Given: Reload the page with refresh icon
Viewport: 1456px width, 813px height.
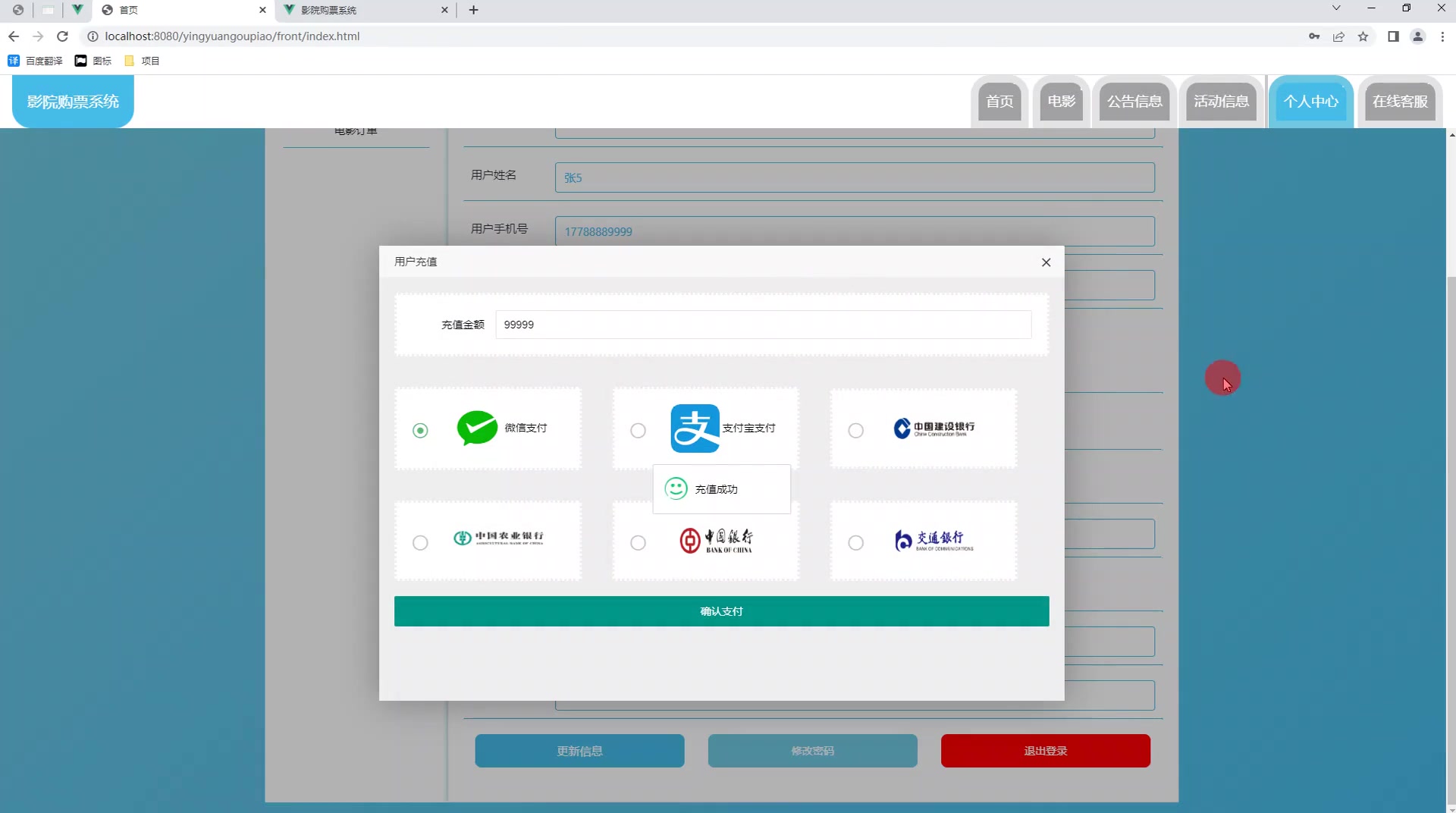Looking at the screenshot, I should click(63, 36).
